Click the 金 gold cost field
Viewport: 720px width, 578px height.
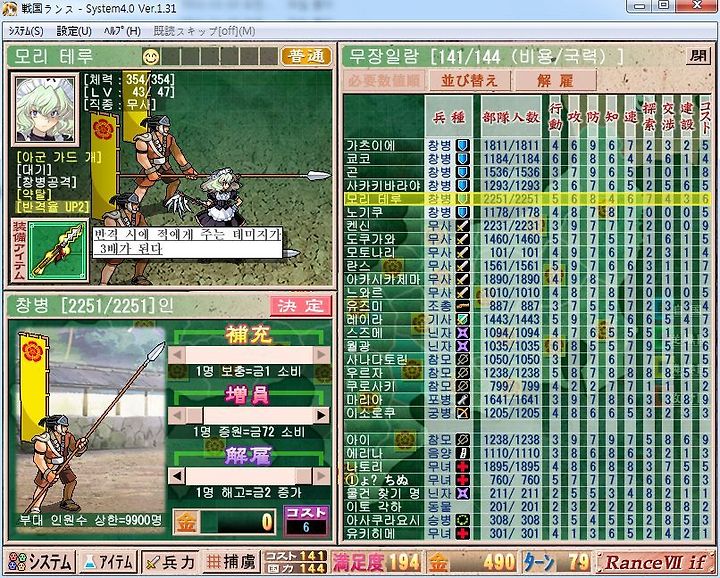[225, 522]
